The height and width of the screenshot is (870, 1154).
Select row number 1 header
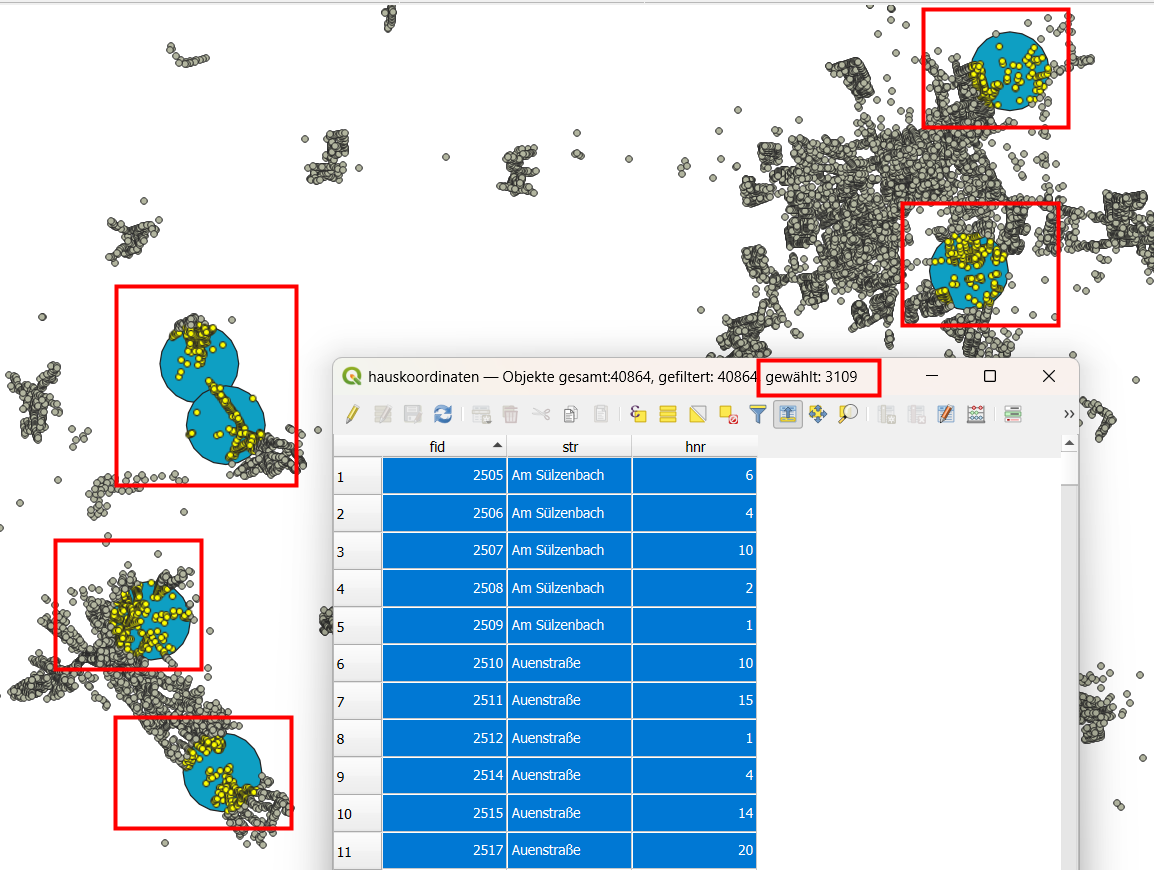(358, 476)
